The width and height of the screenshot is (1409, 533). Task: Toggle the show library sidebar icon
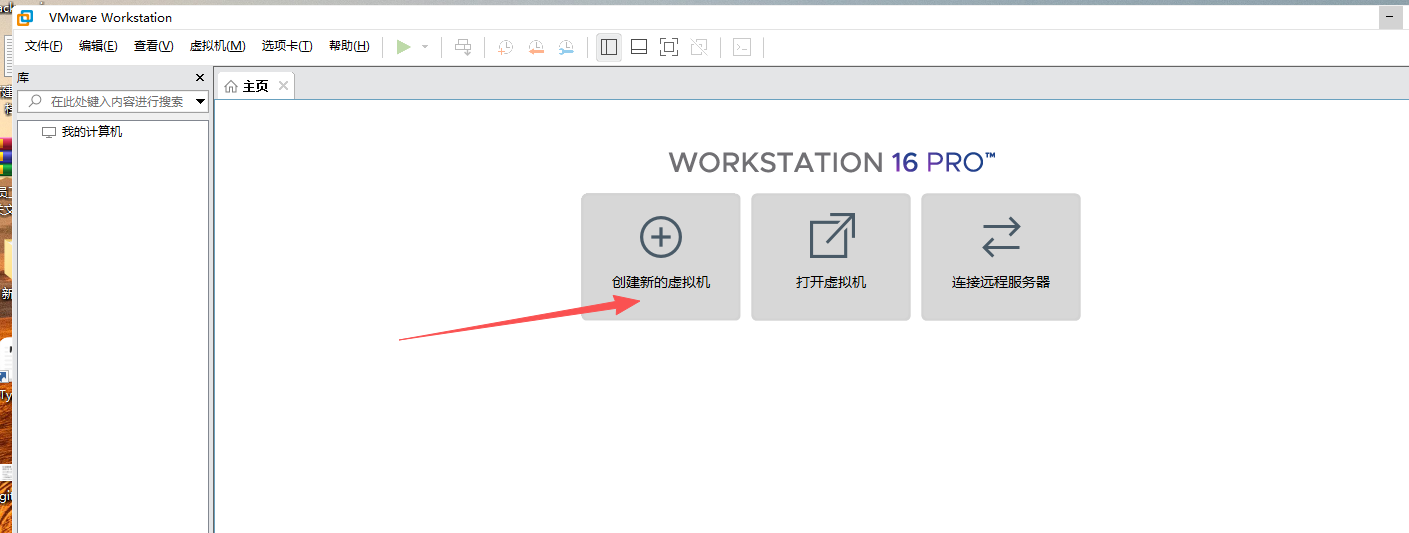pyautogui.click(x=609, y=47)
